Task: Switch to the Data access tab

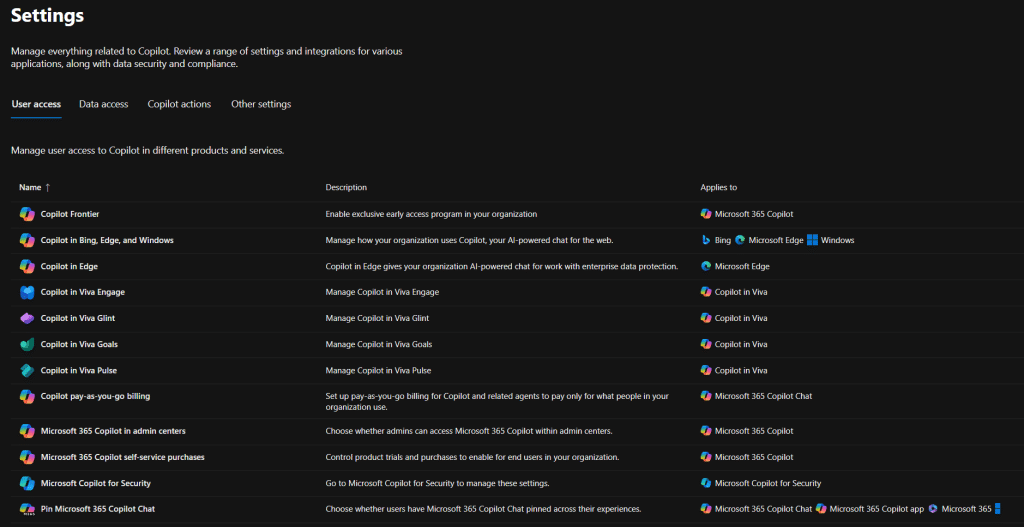Action: pos(104,104)
